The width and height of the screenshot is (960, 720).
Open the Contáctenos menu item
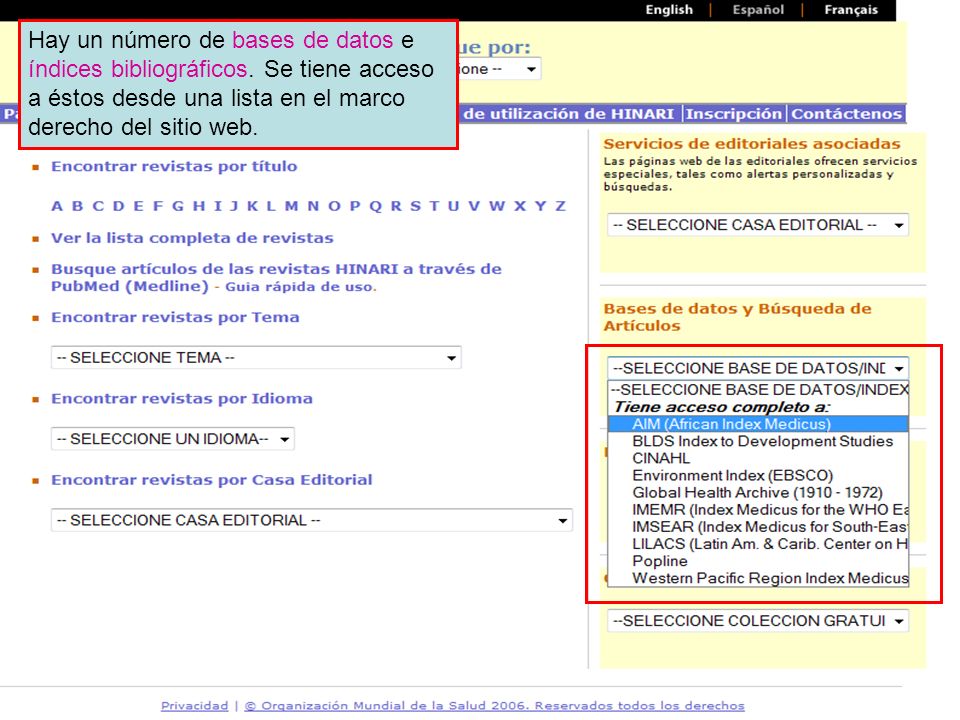pos(846,114)
